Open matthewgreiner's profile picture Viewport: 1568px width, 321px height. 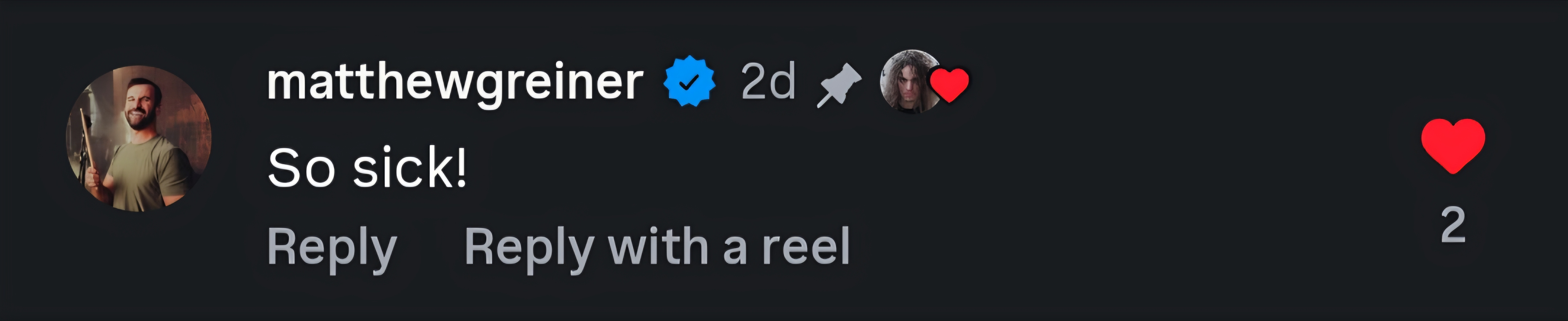coord(139,139)
